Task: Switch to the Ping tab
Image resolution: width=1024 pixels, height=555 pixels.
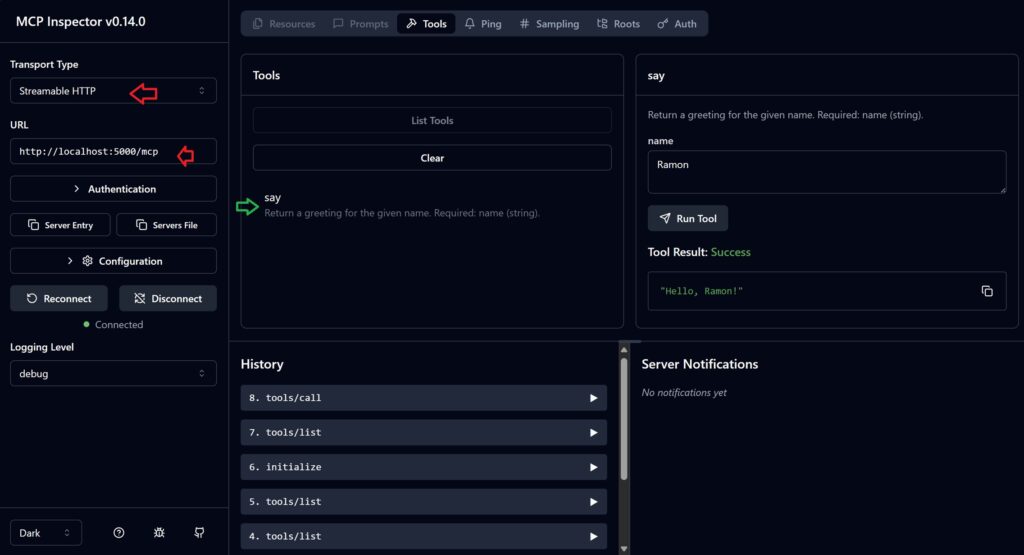Action: (x=483, y=24)
